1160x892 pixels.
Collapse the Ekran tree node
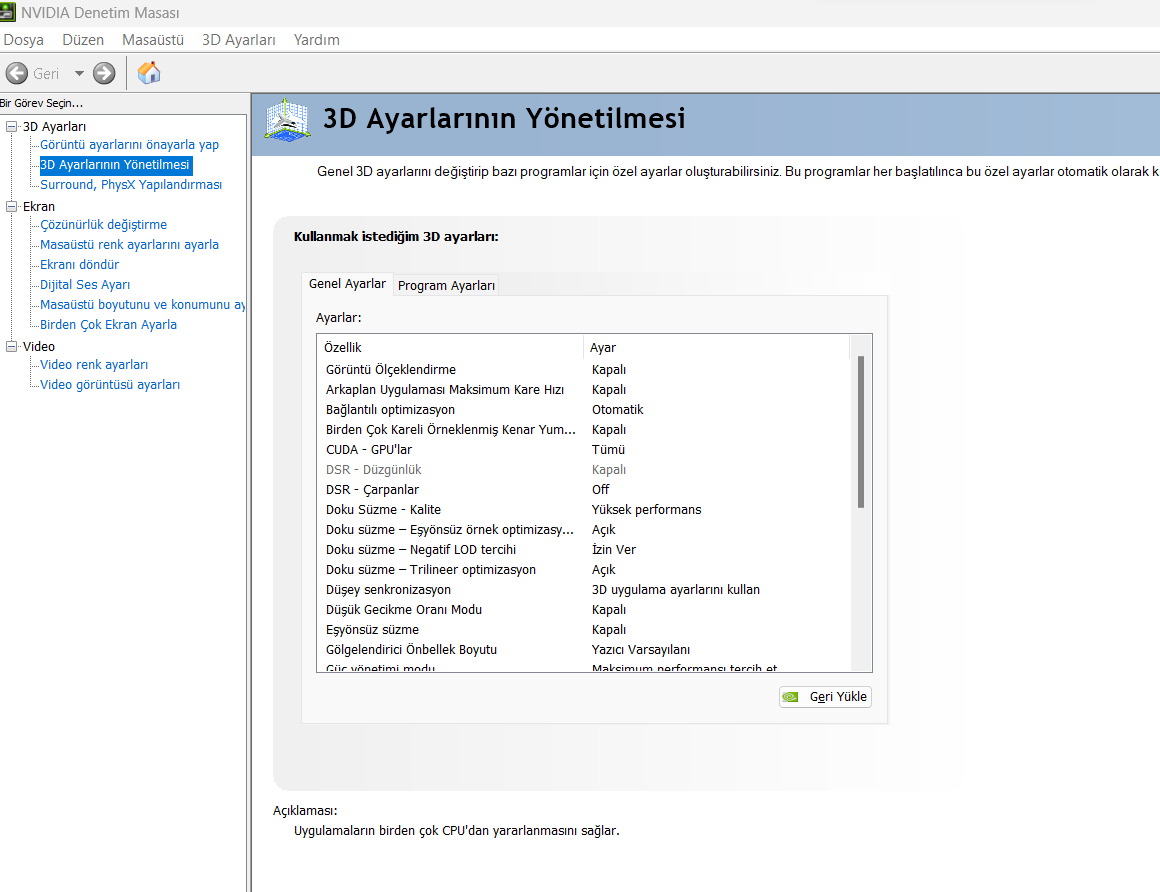pos(11,206)
